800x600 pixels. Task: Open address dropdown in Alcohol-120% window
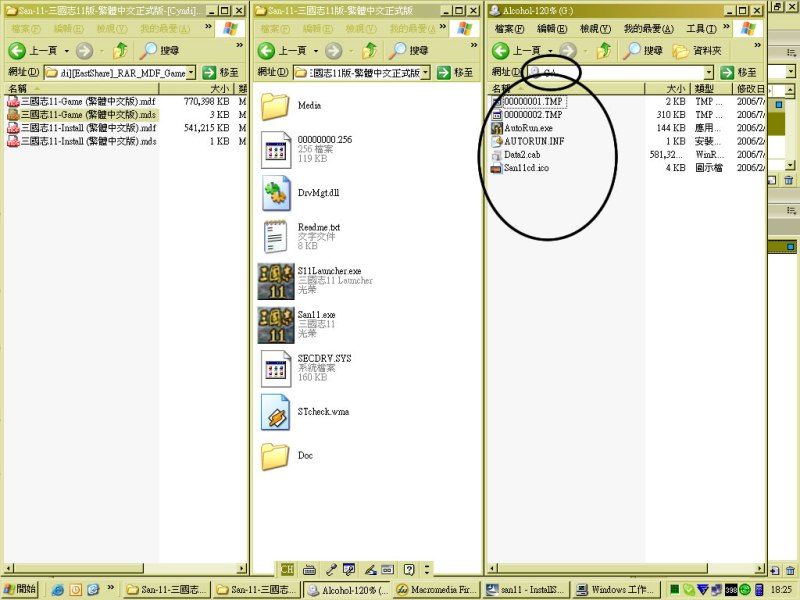click(x=708, y=72)
